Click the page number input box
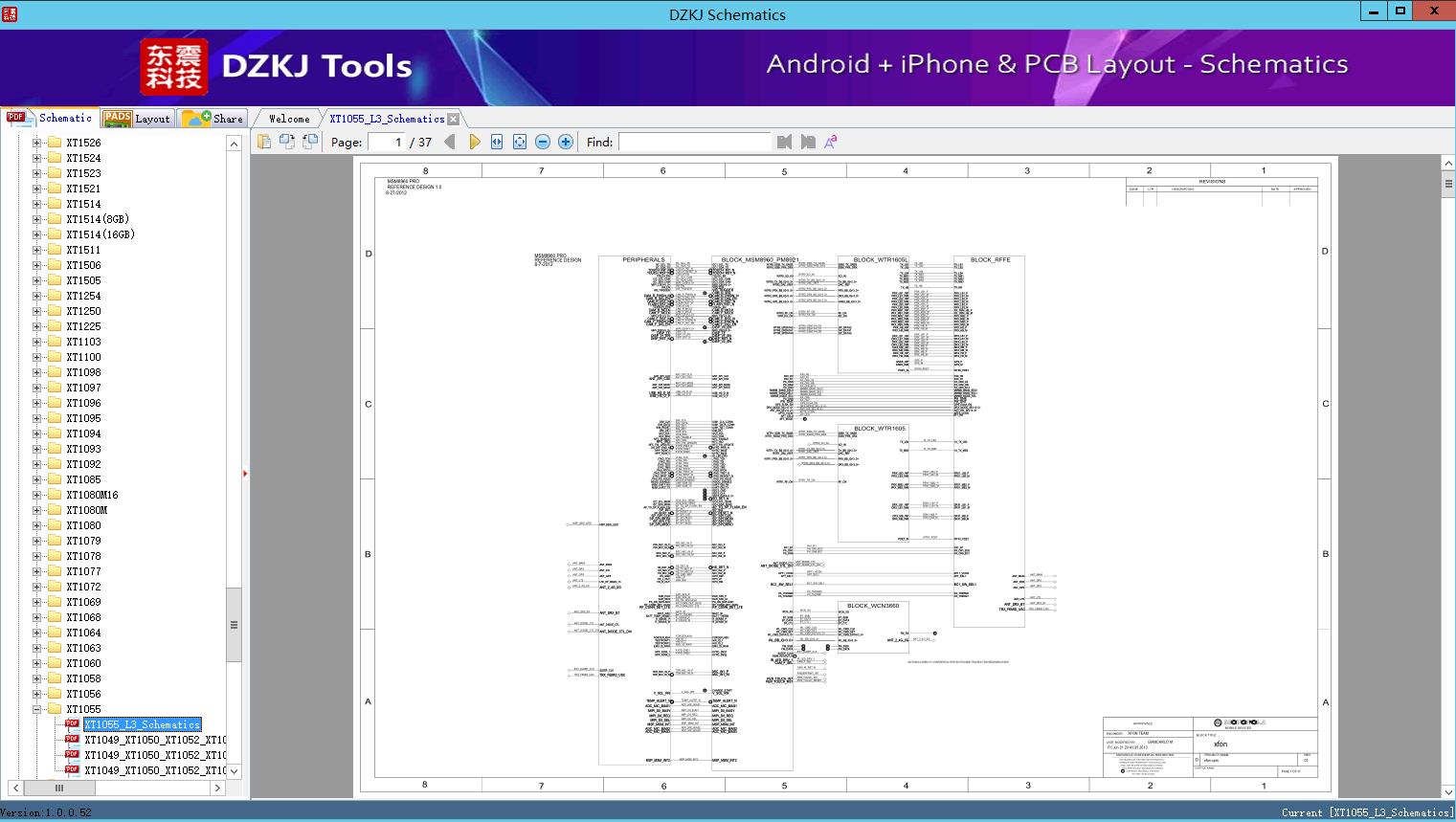 386,142
